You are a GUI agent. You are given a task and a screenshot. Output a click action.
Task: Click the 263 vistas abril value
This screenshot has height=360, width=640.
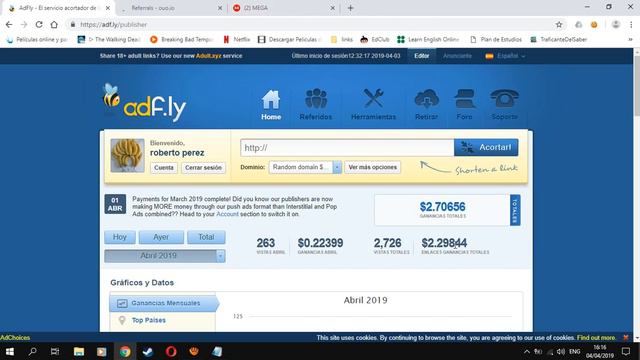(x=266, y=243)
